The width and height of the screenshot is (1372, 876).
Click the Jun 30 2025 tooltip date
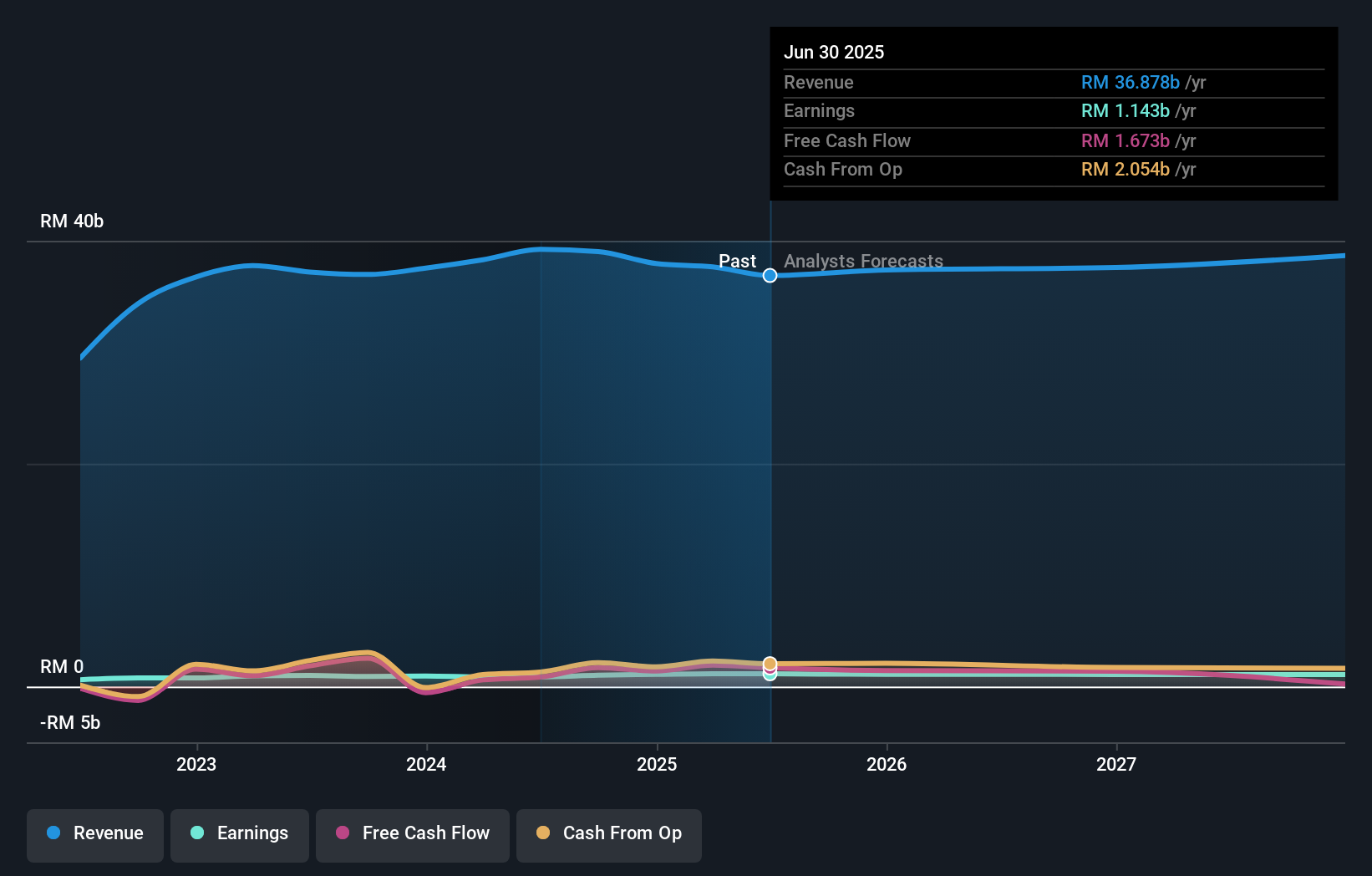[x=834, y=52]
